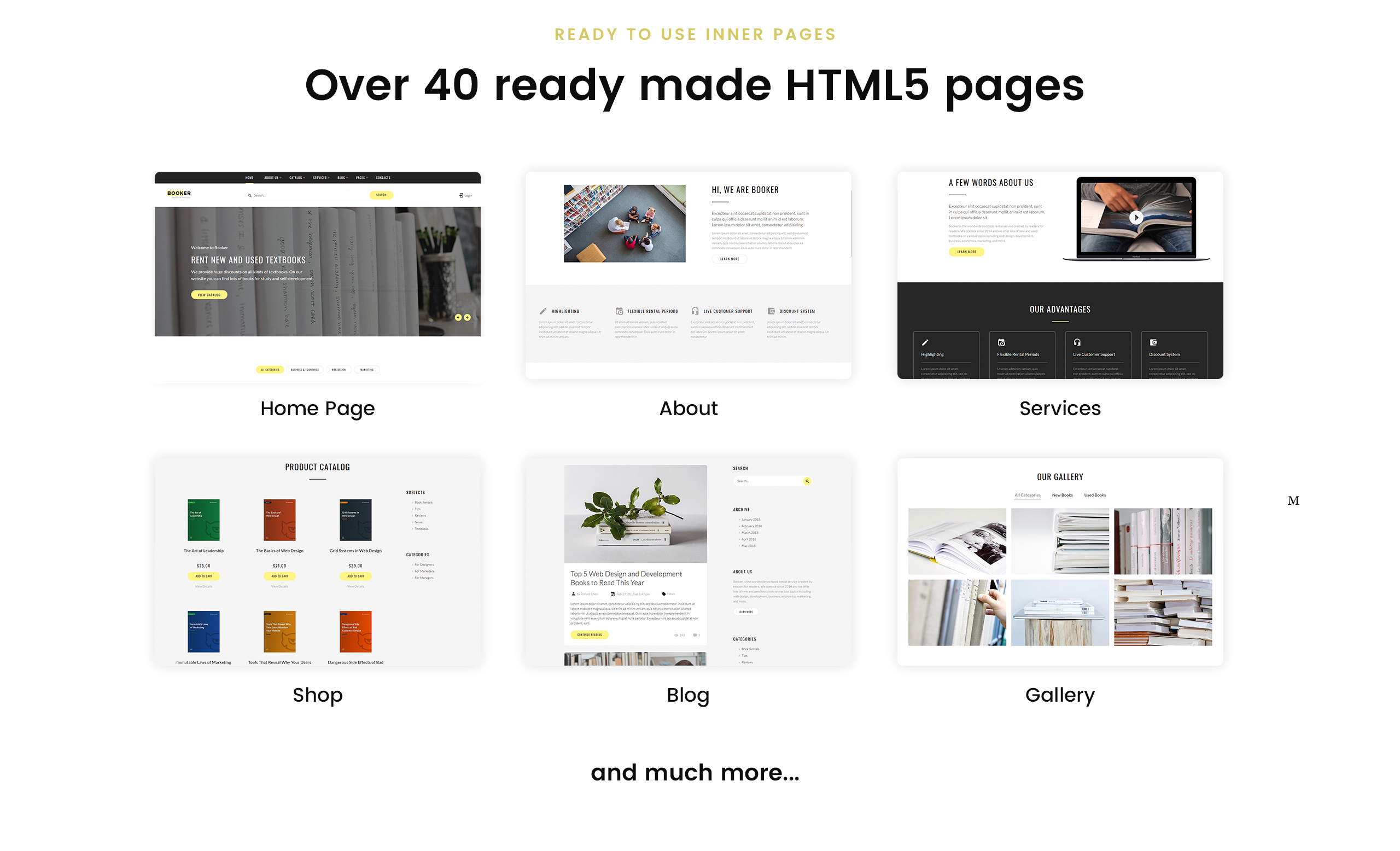Image resolution: width=1400 pixels, height=851 pixels.
Task: Click the open book gallery thumbnail
Action: coord(957,541)
